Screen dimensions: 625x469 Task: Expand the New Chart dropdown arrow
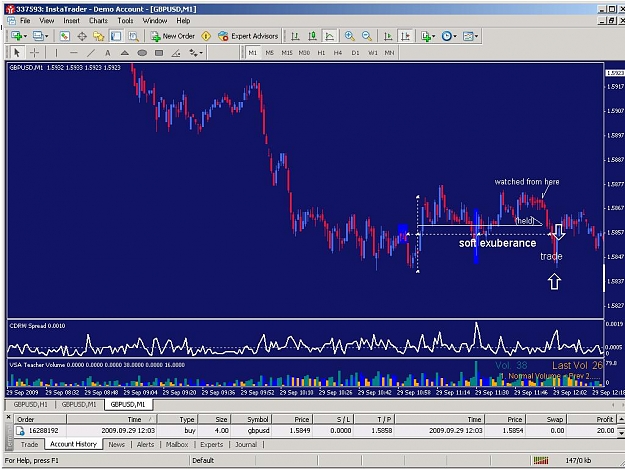click(x=26, y=36)
